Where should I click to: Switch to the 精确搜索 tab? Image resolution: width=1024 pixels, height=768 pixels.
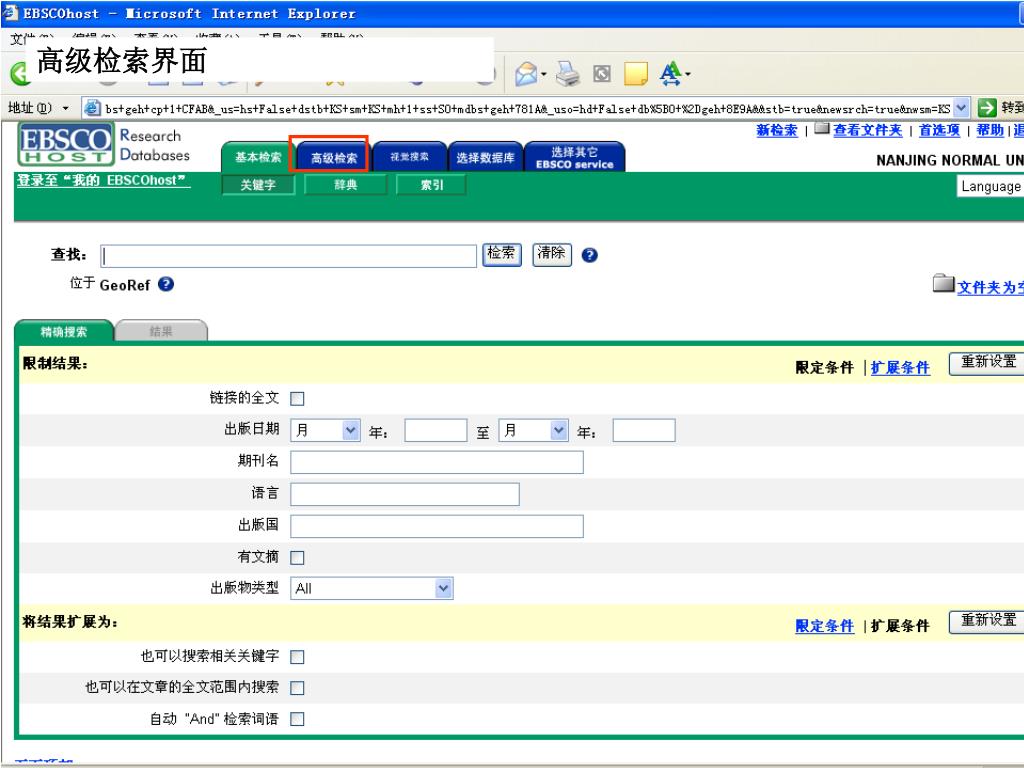coord(64,331)
